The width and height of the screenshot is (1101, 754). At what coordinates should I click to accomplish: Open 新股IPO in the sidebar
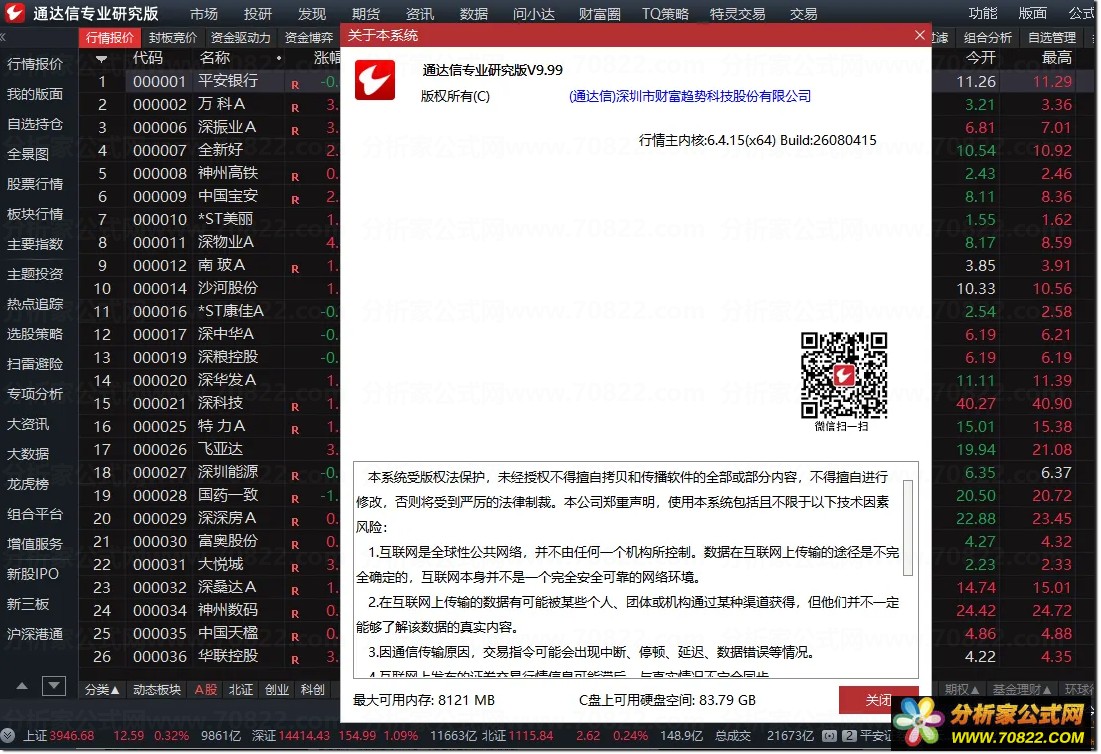[33, 574]
